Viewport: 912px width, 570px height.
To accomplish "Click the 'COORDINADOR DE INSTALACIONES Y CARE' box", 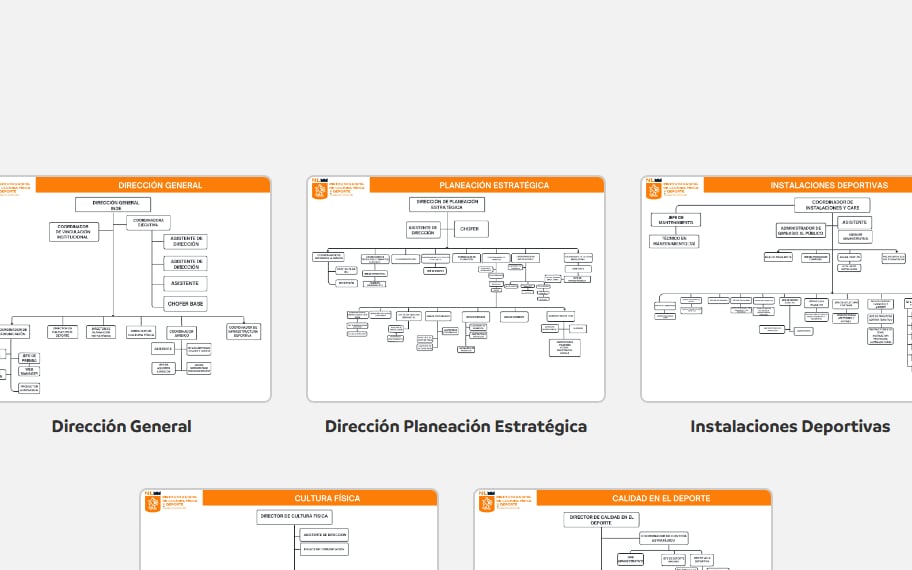I will point(832,205).
